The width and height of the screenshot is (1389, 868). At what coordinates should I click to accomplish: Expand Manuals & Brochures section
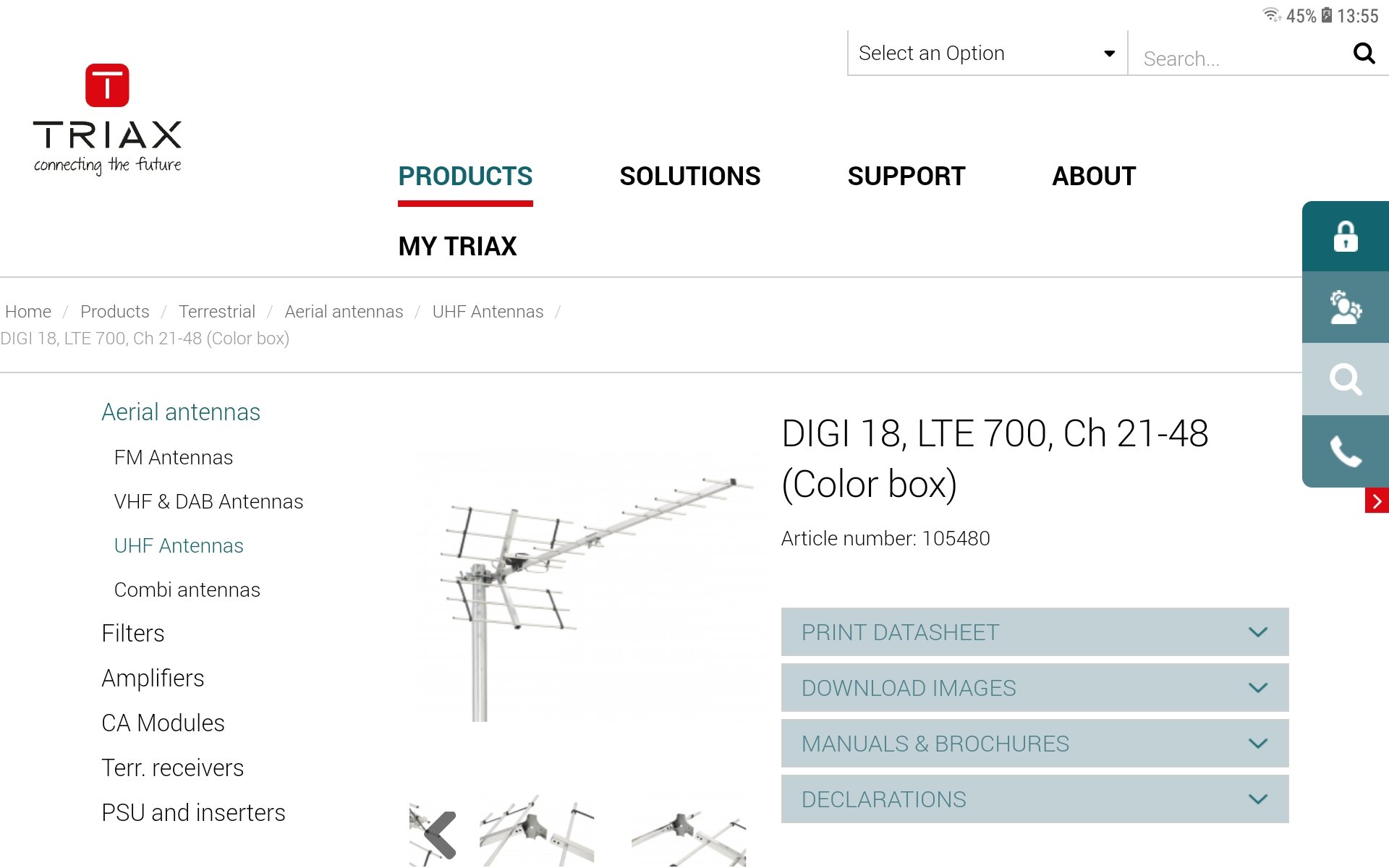(x=1035, y=744)
